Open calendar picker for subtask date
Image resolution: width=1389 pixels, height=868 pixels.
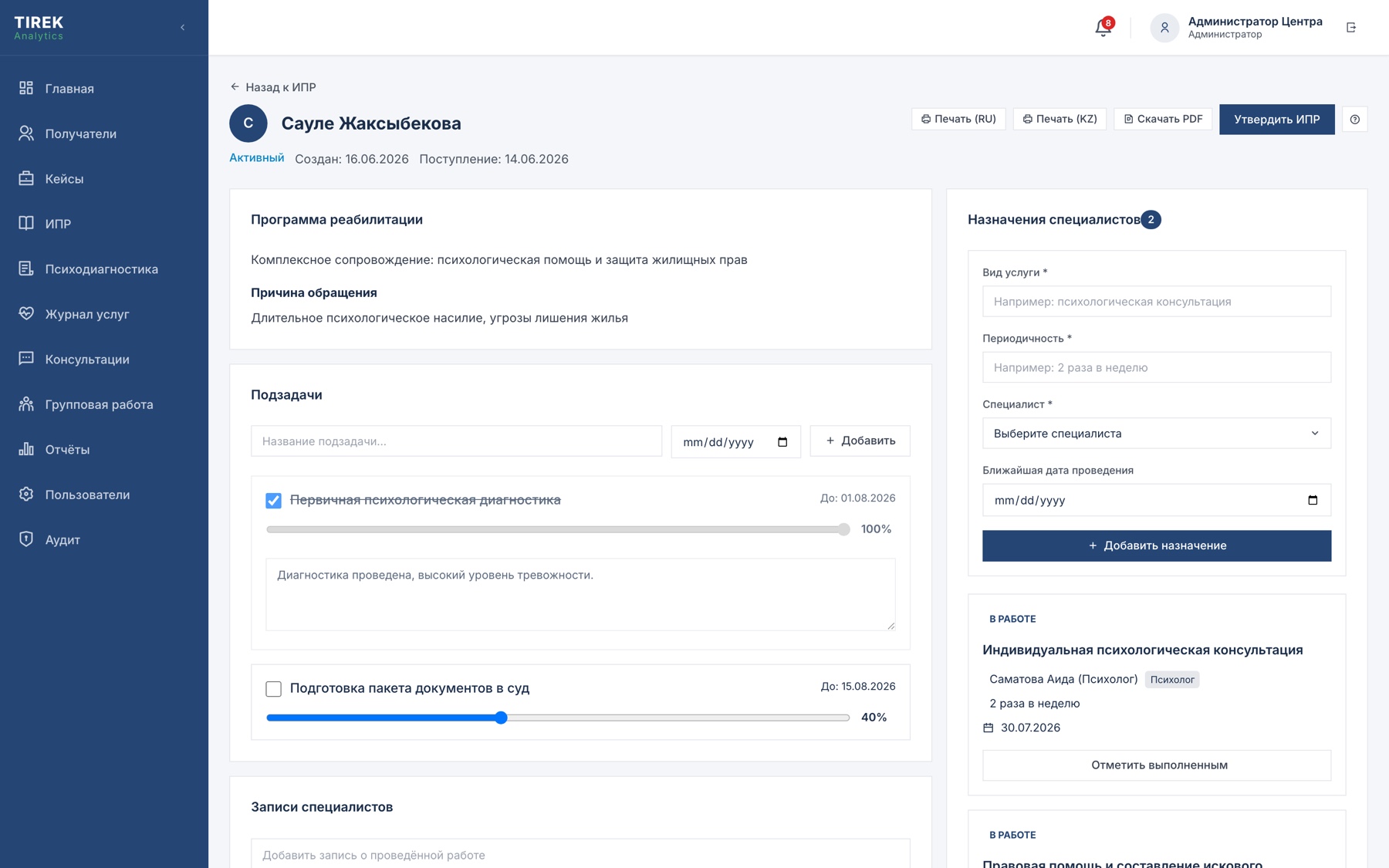point(782,442)
